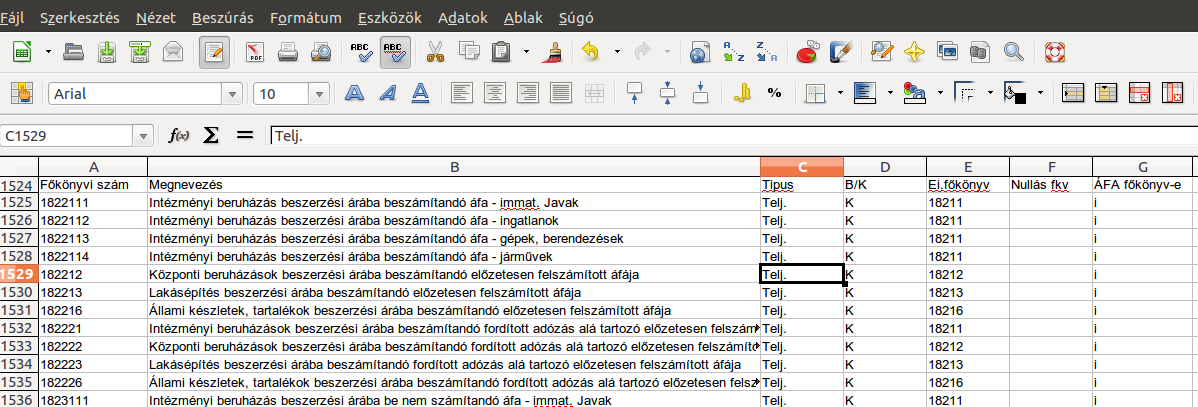This screenshot has width=1198, height=407.
Task: Open the Styles and Formatting icon
Action: (x=22, y=94)
